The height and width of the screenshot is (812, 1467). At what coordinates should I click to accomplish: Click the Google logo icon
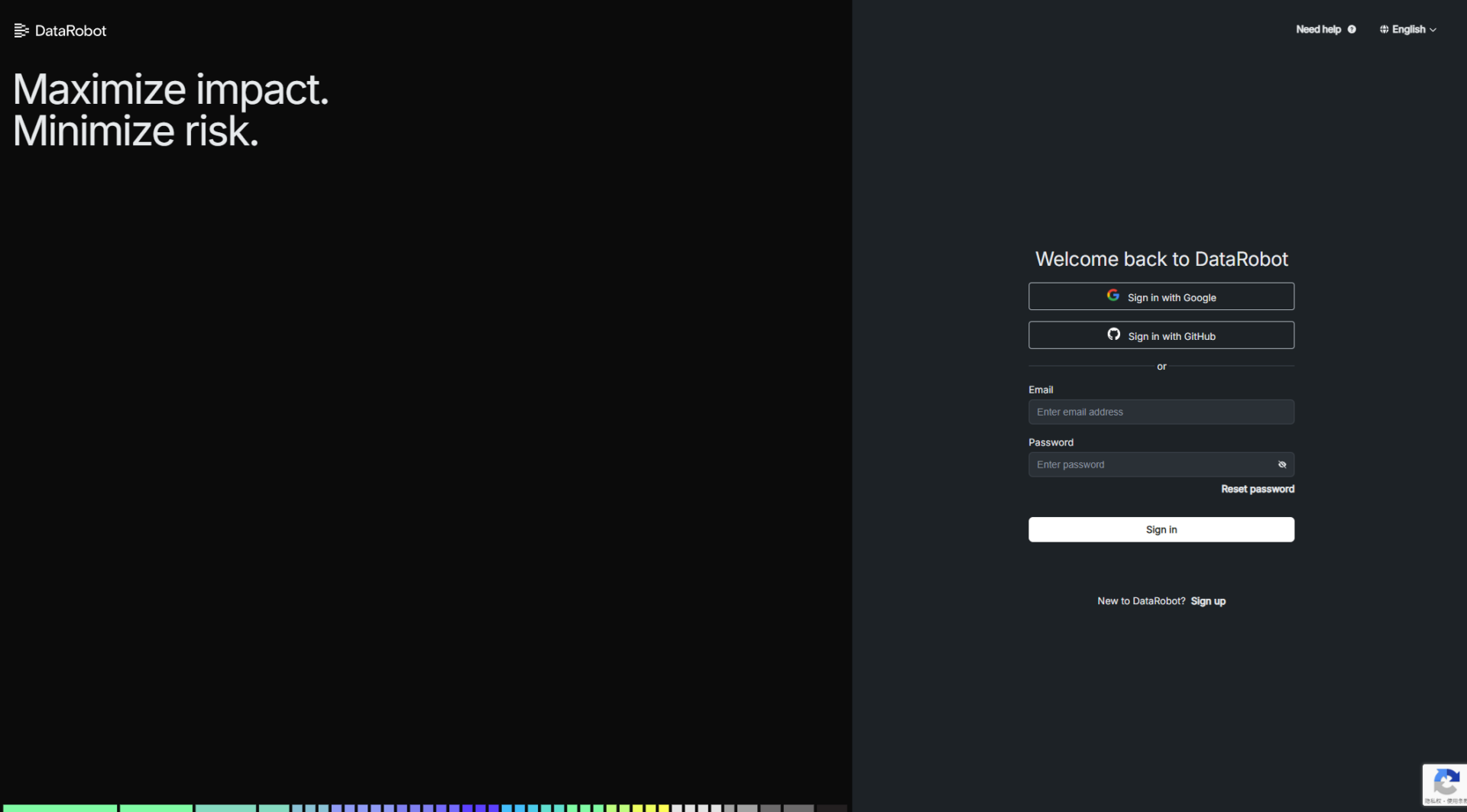click(1113, 296)
